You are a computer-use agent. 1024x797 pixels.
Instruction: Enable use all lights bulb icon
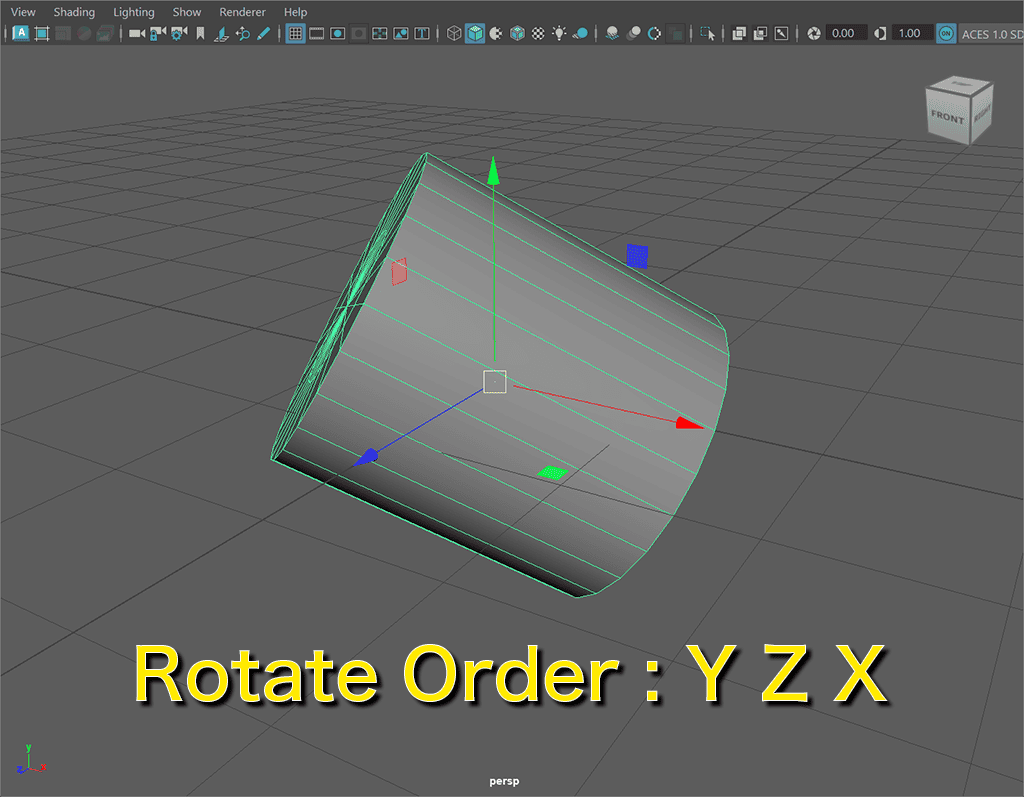pyautogui.click(x=560, y=33)
